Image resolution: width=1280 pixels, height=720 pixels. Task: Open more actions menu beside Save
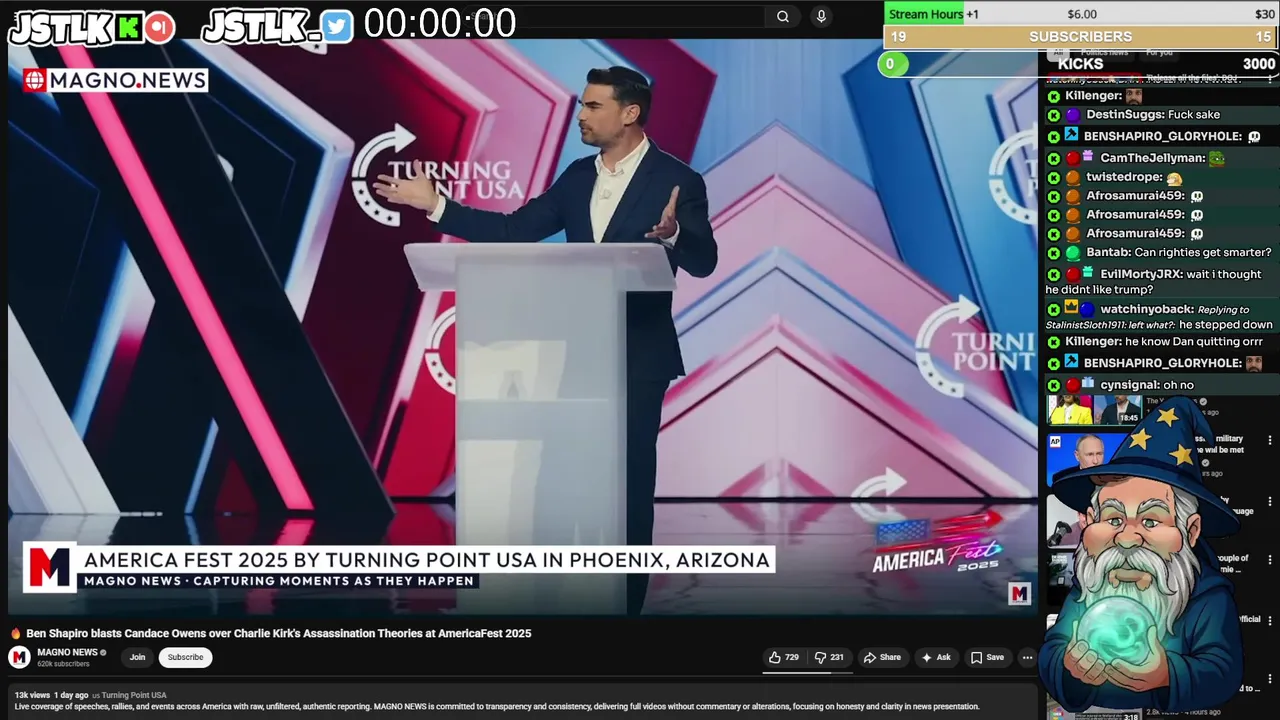click(x=1027, y=657)
